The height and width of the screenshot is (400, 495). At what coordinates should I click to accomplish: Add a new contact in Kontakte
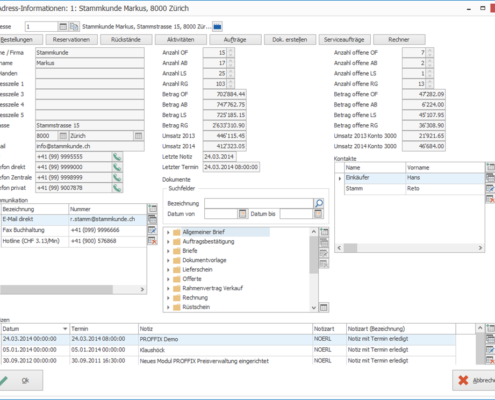(x=490, y=167)
